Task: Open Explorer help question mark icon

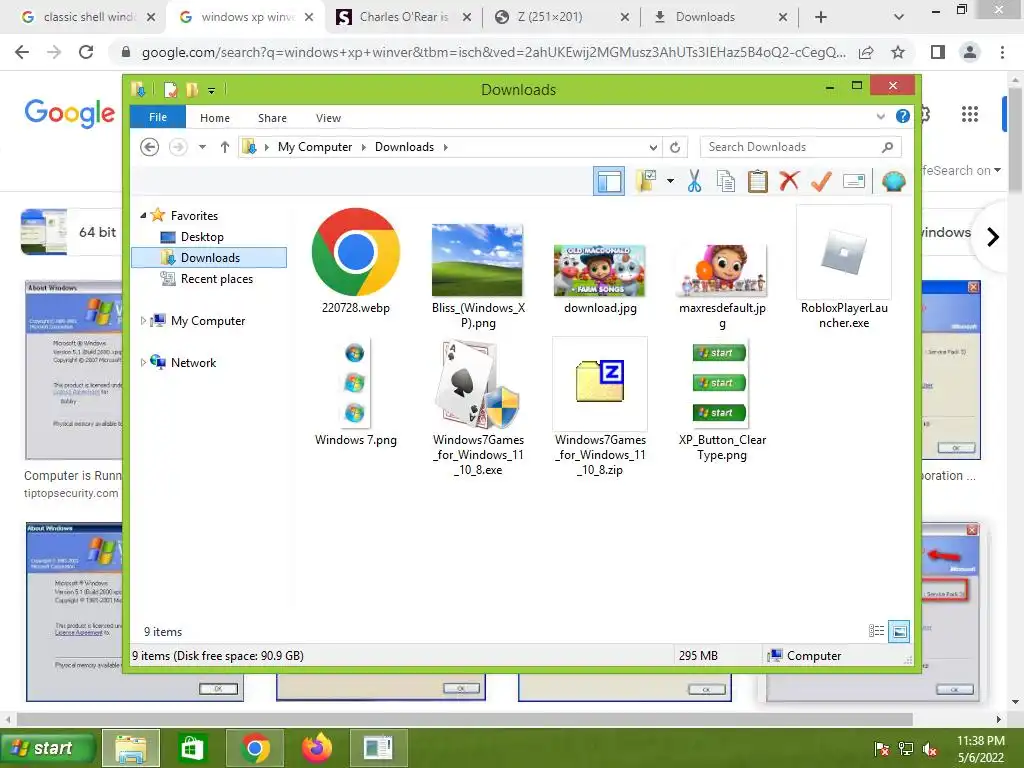Action: point(903,116)
